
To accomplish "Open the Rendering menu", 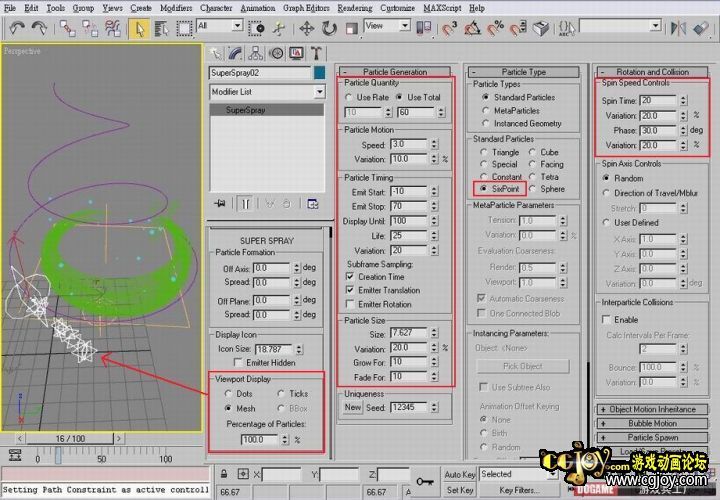I will coord(355,8).
